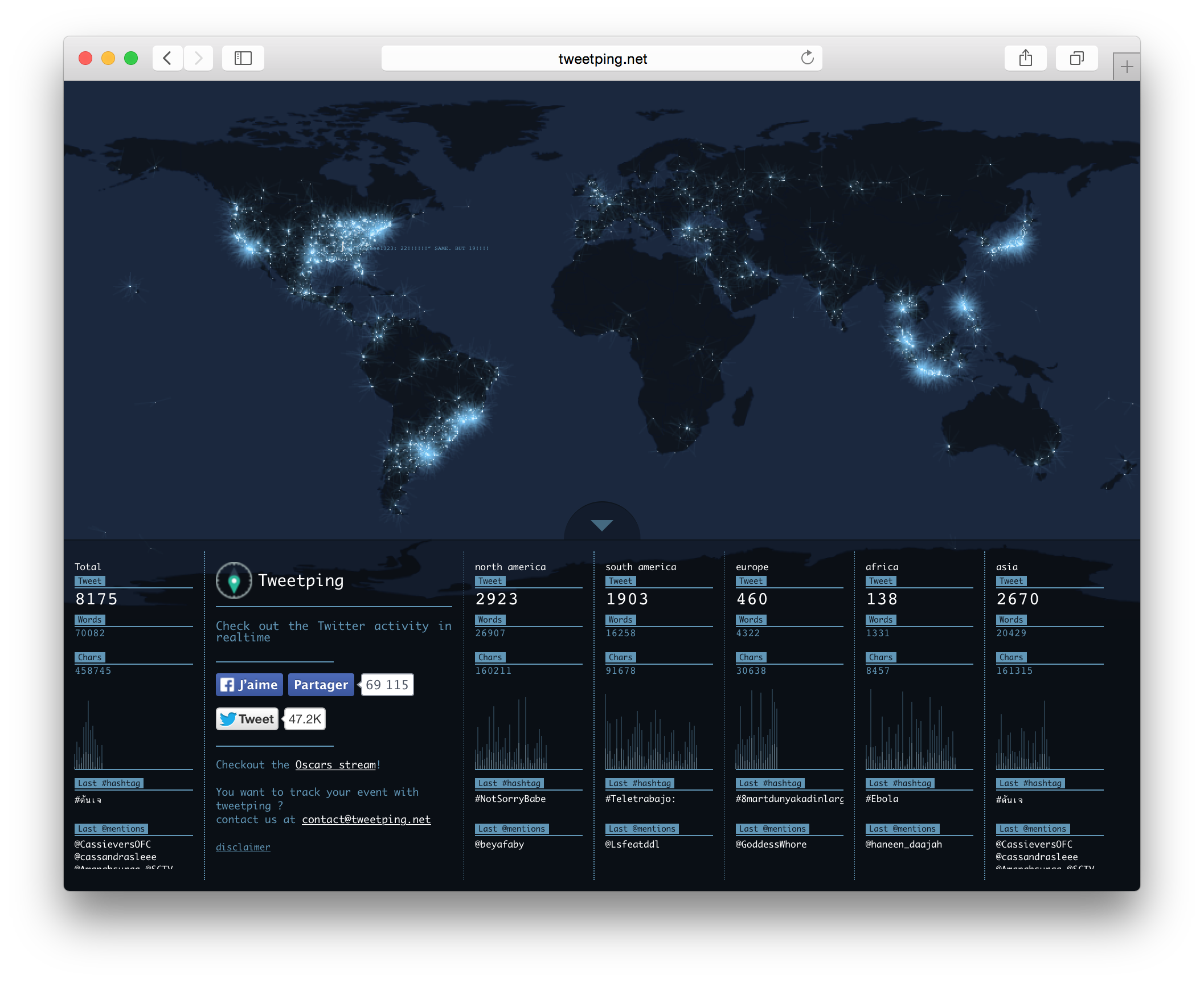Click the Twitter Tweet button

pos(247,719)
